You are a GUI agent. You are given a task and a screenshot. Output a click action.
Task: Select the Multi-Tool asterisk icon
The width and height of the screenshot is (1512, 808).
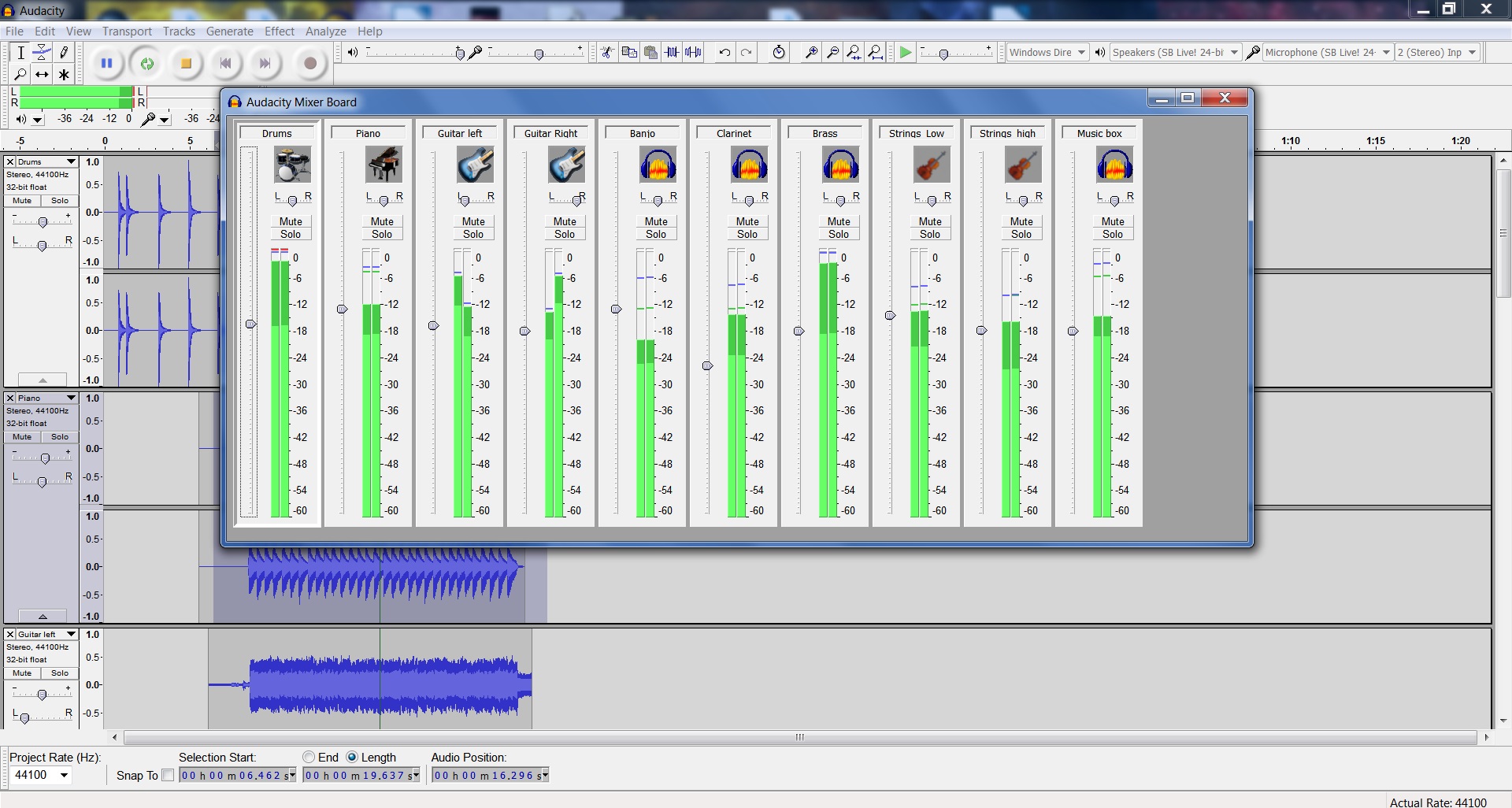(x=64, y=75)
